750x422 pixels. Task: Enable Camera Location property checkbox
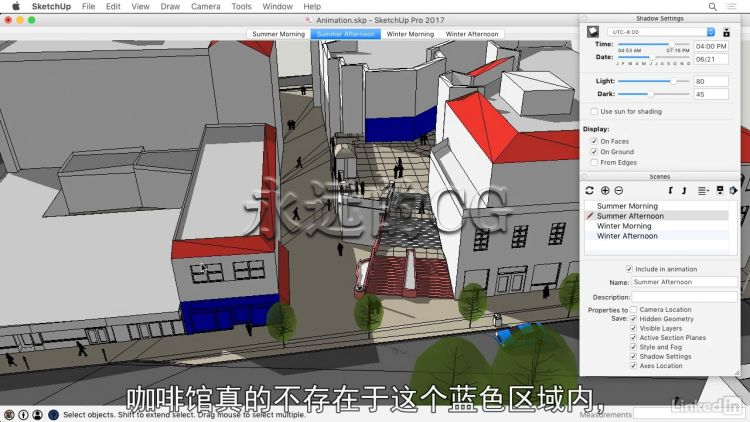coord(633,310)
